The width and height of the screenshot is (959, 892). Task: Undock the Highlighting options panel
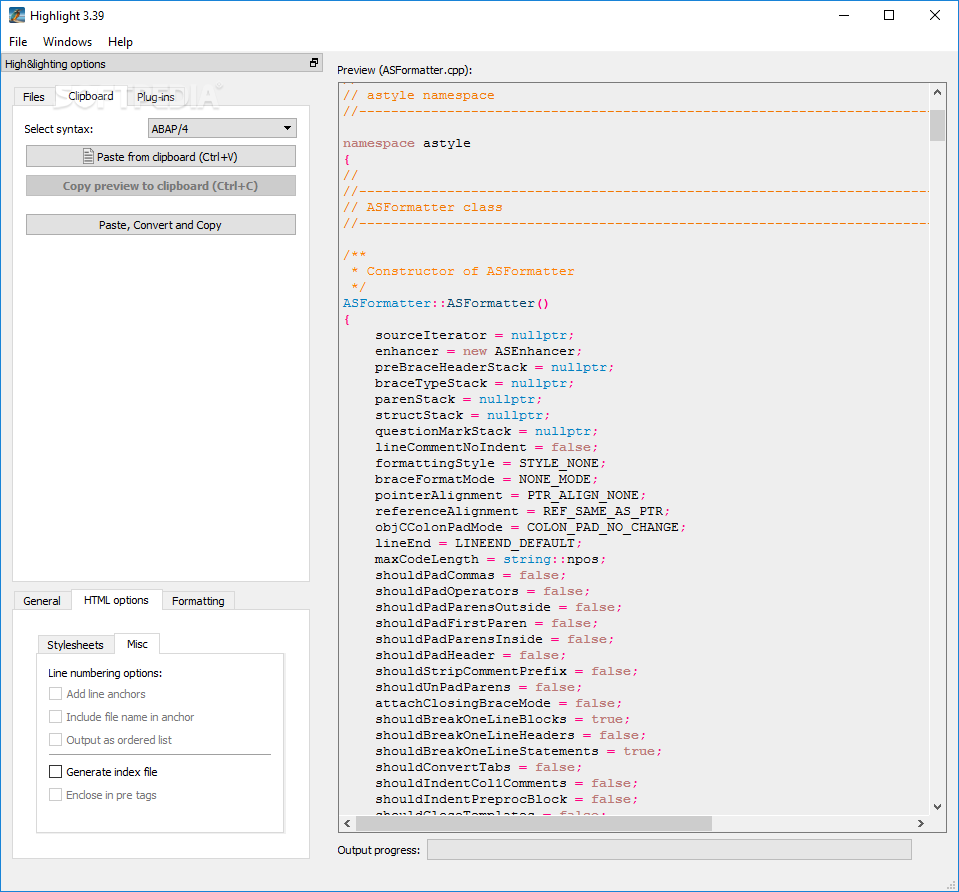(x=314, y=62)
